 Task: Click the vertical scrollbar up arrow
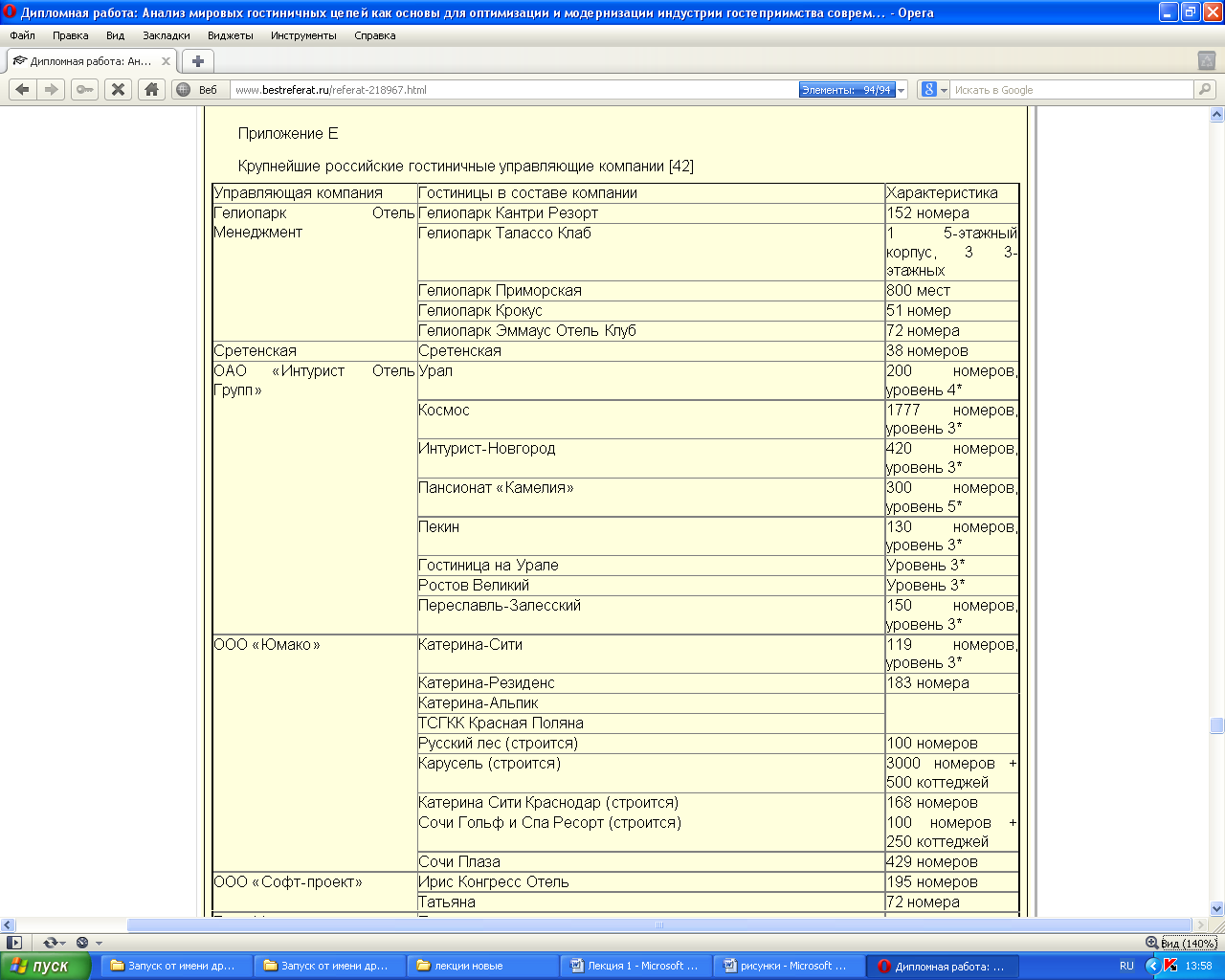click(x=1216, y=115)
